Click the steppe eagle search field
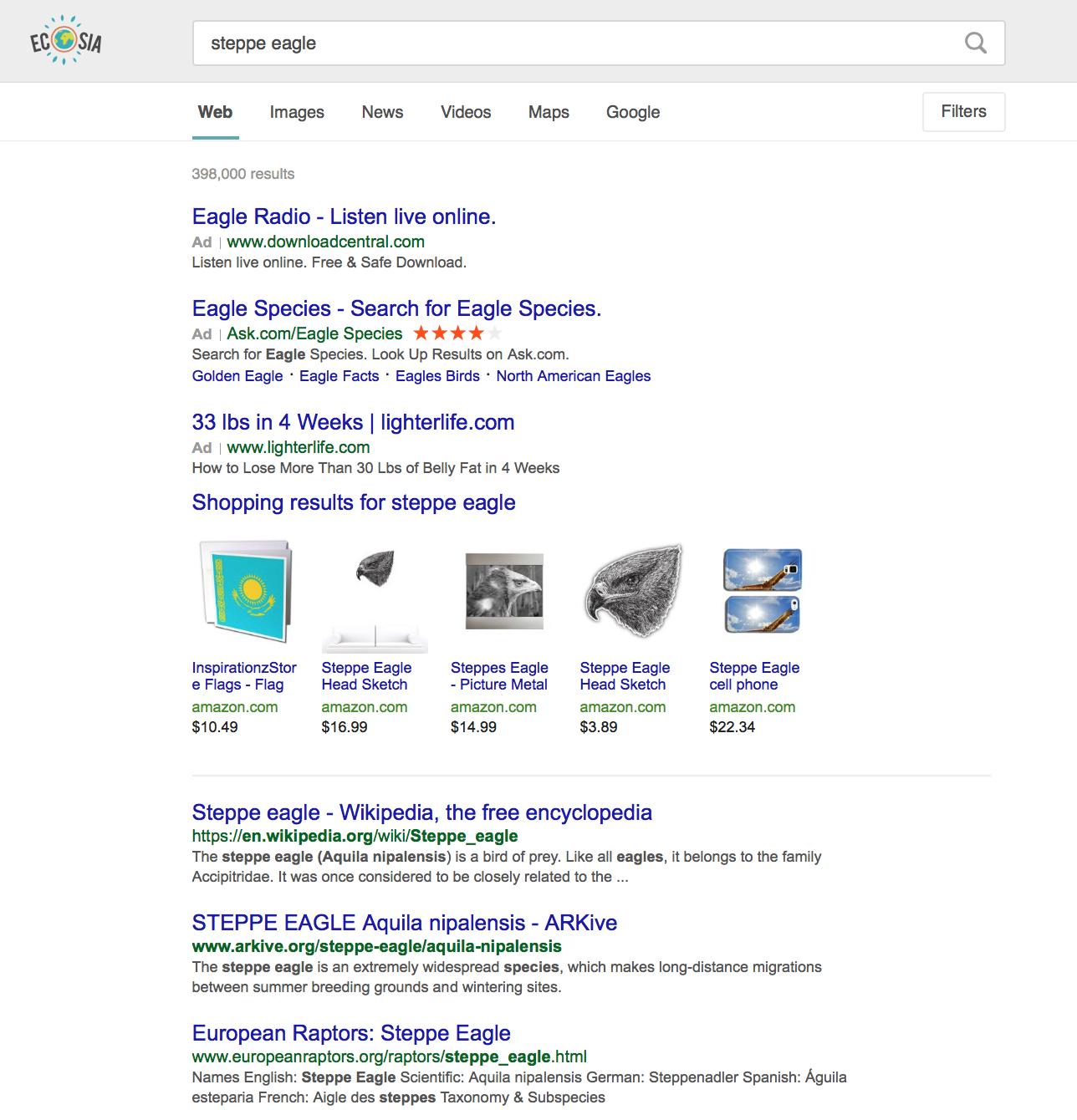This screenshot has height=1120, width=1077. [x=599, y=43]
